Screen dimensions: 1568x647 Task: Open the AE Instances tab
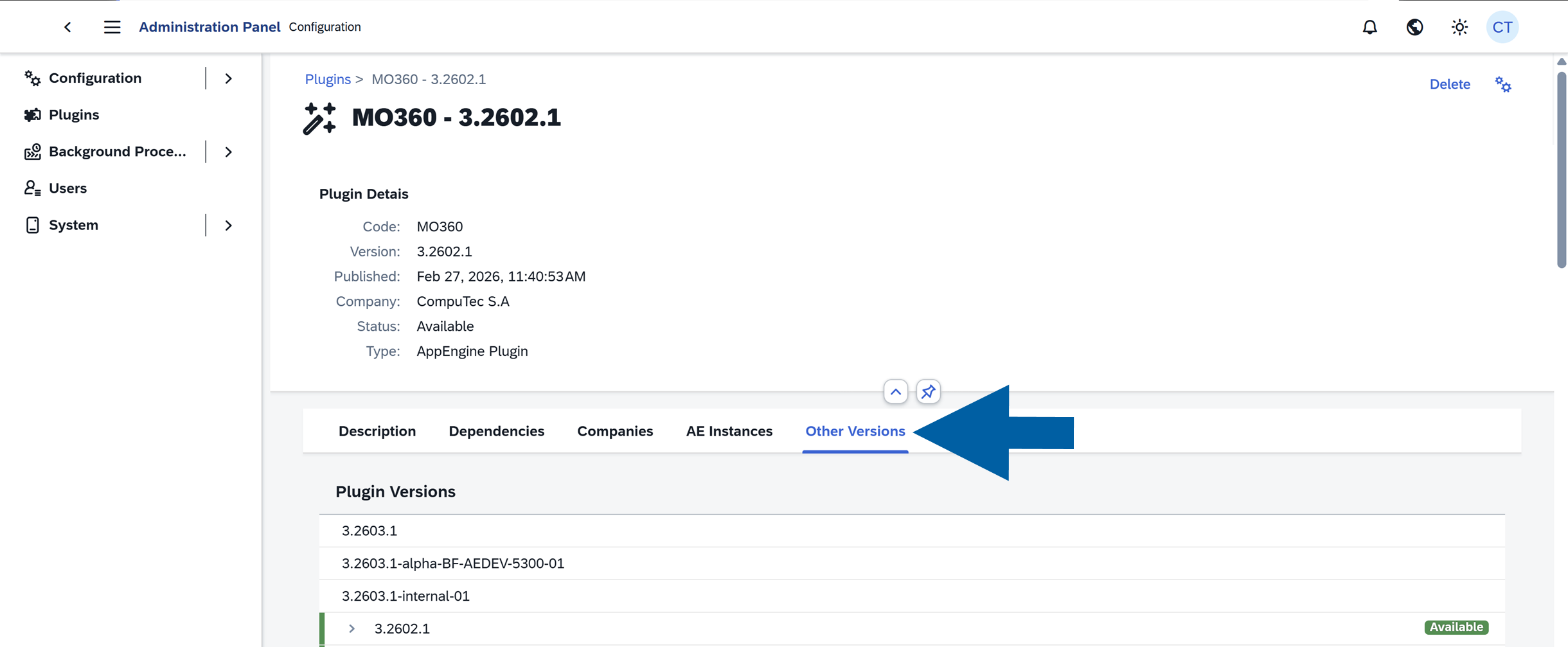[x=729, y=431]
